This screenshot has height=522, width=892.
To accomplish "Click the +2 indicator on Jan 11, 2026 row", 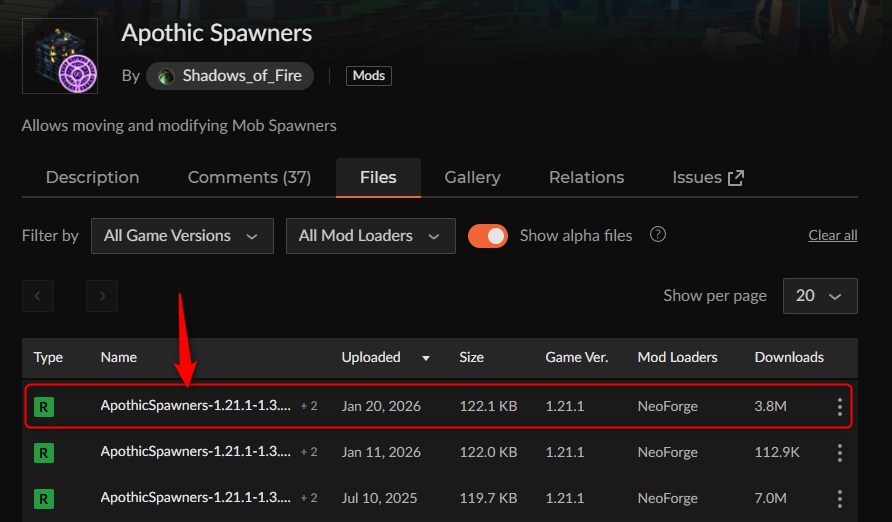I will click(309, 452).
